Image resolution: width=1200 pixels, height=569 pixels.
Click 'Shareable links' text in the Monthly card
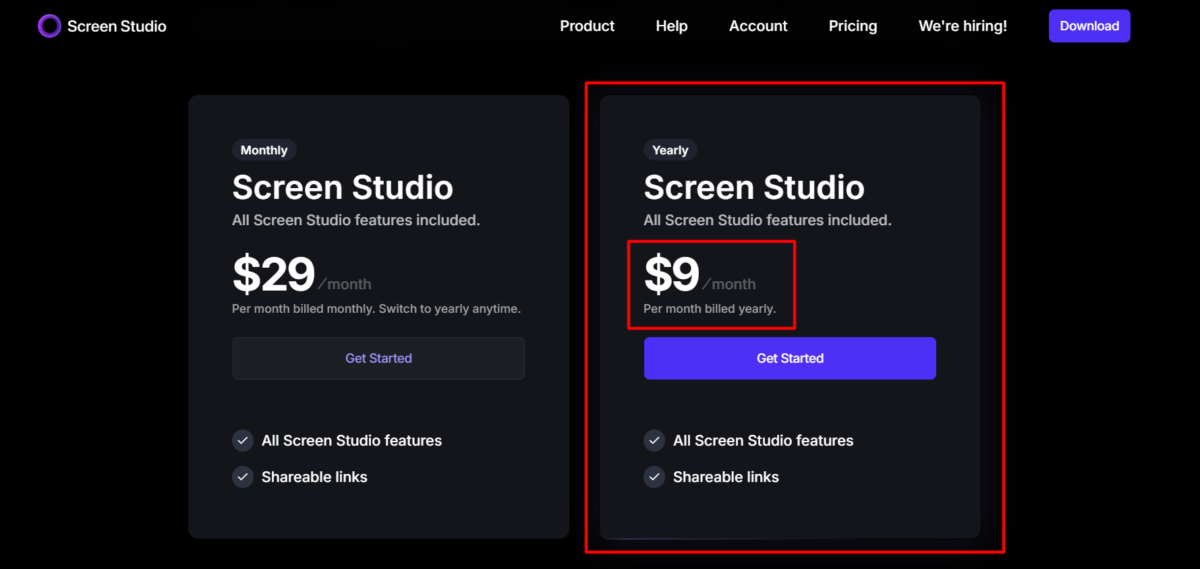click(x=314, y=477)
